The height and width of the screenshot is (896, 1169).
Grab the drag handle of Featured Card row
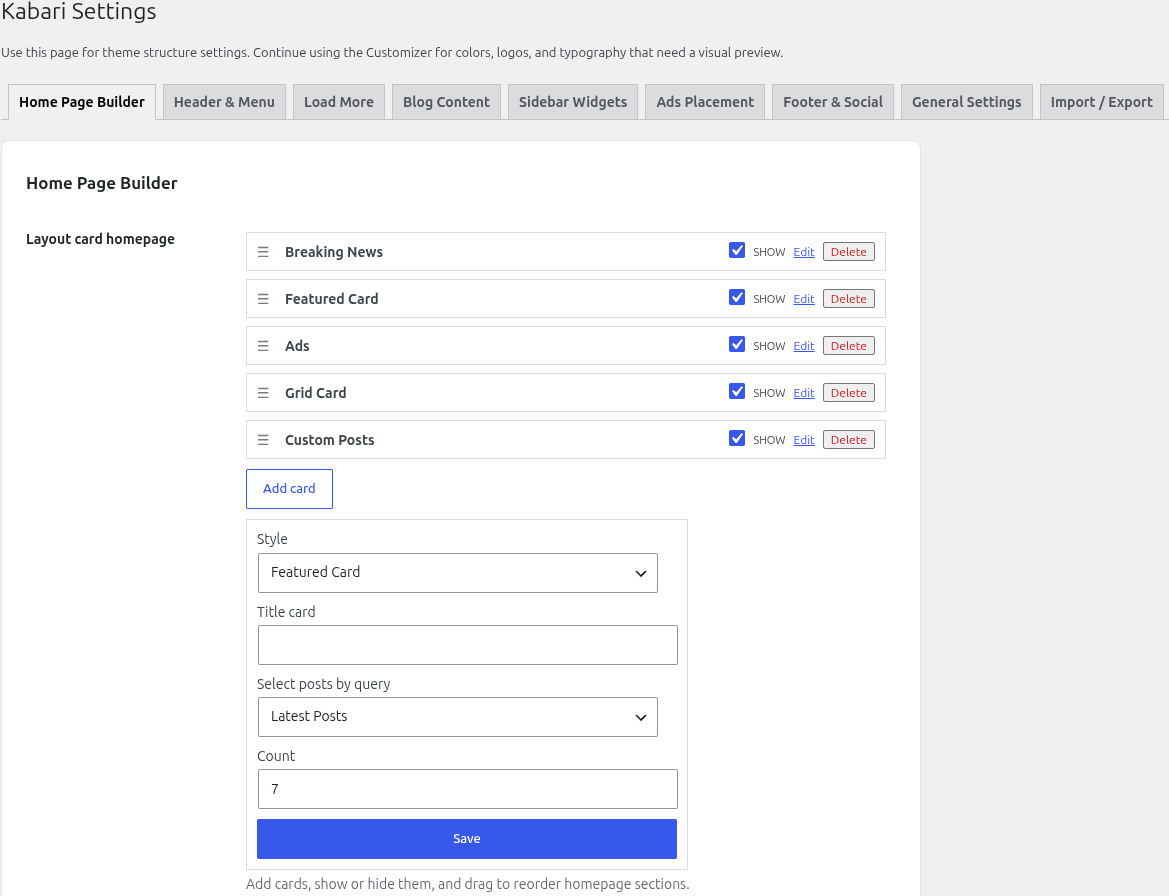click(x=263, y=299)
